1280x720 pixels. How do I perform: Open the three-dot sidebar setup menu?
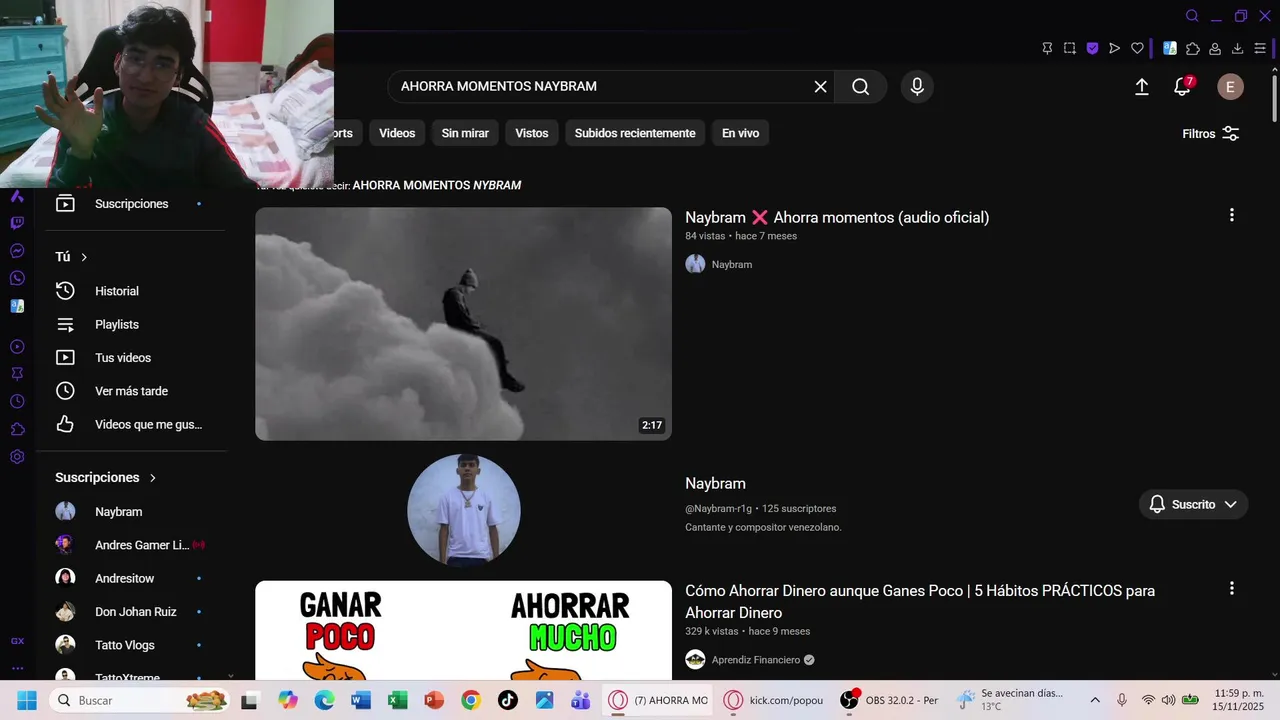pos(17,668)
